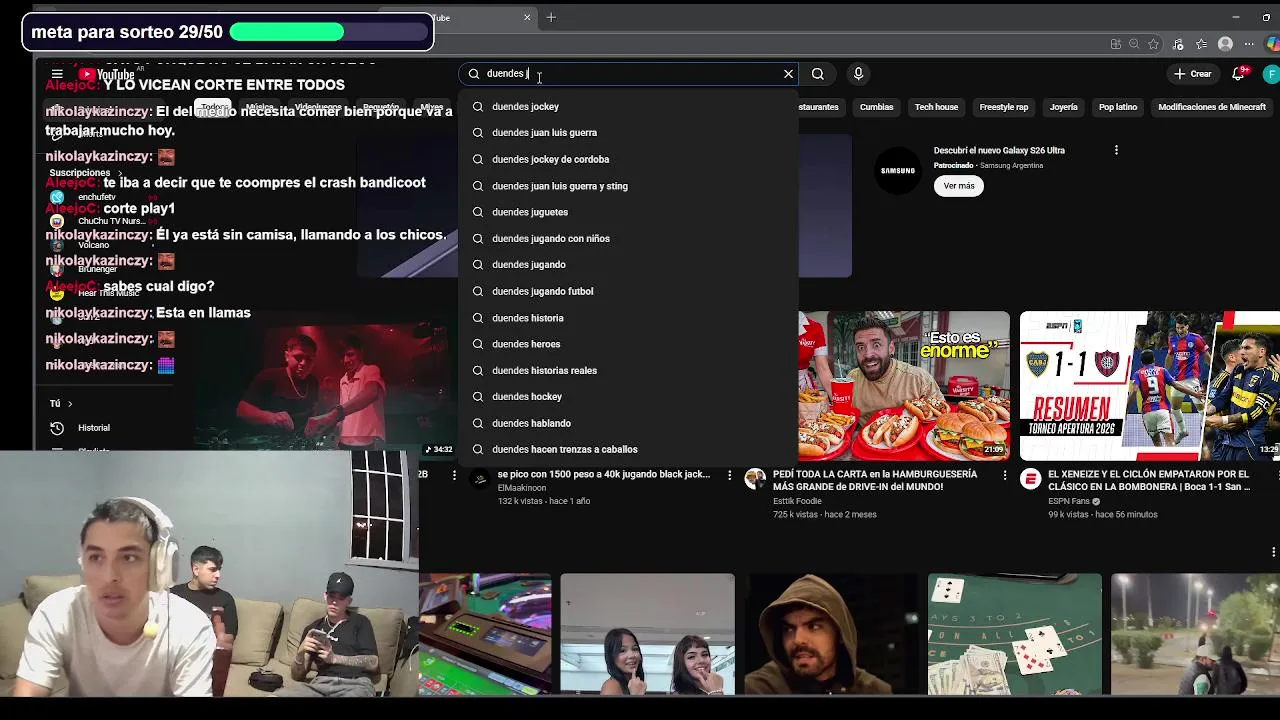Screen dimensions: 1280x720
Task: Choose the 'duendes historias reales' suggestion
Action: [x=629, y=370]
